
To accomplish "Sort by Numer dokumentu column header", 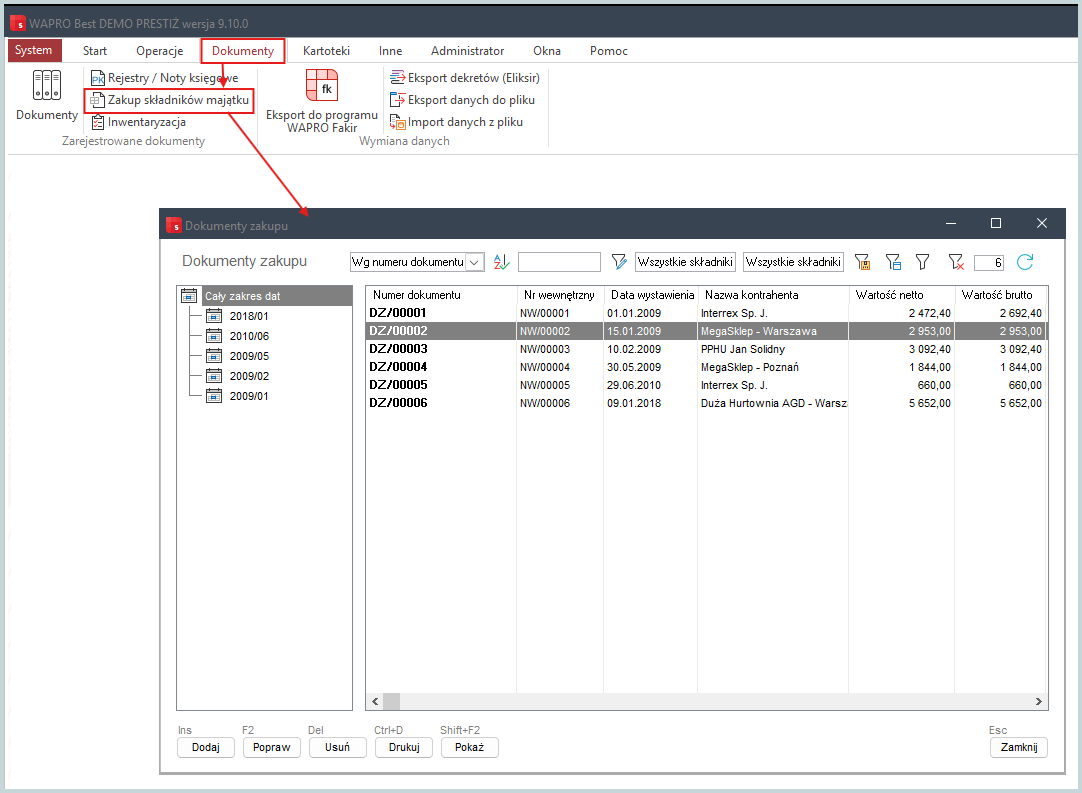I will 441,295.
